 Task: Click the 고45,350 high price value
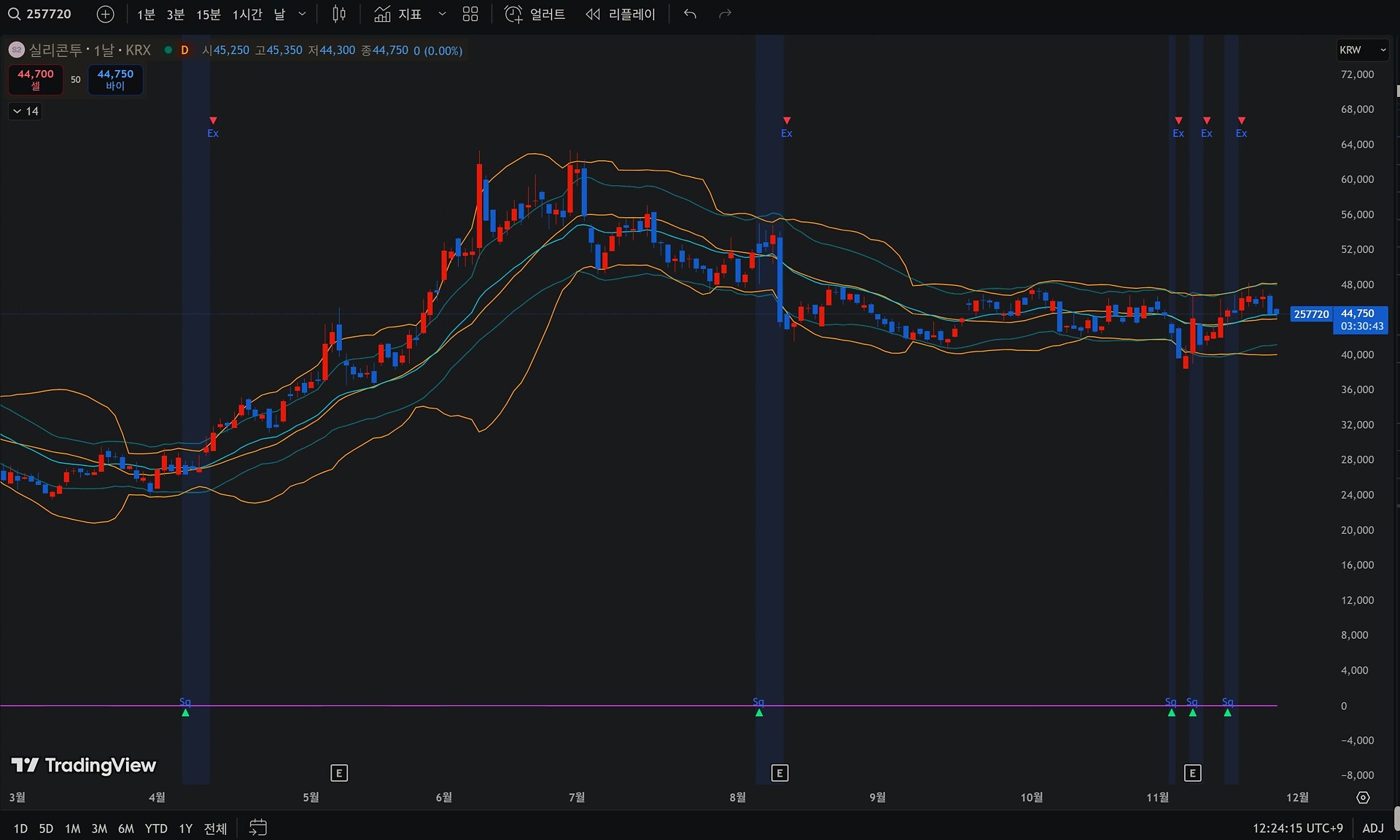[x=279, y=50]
